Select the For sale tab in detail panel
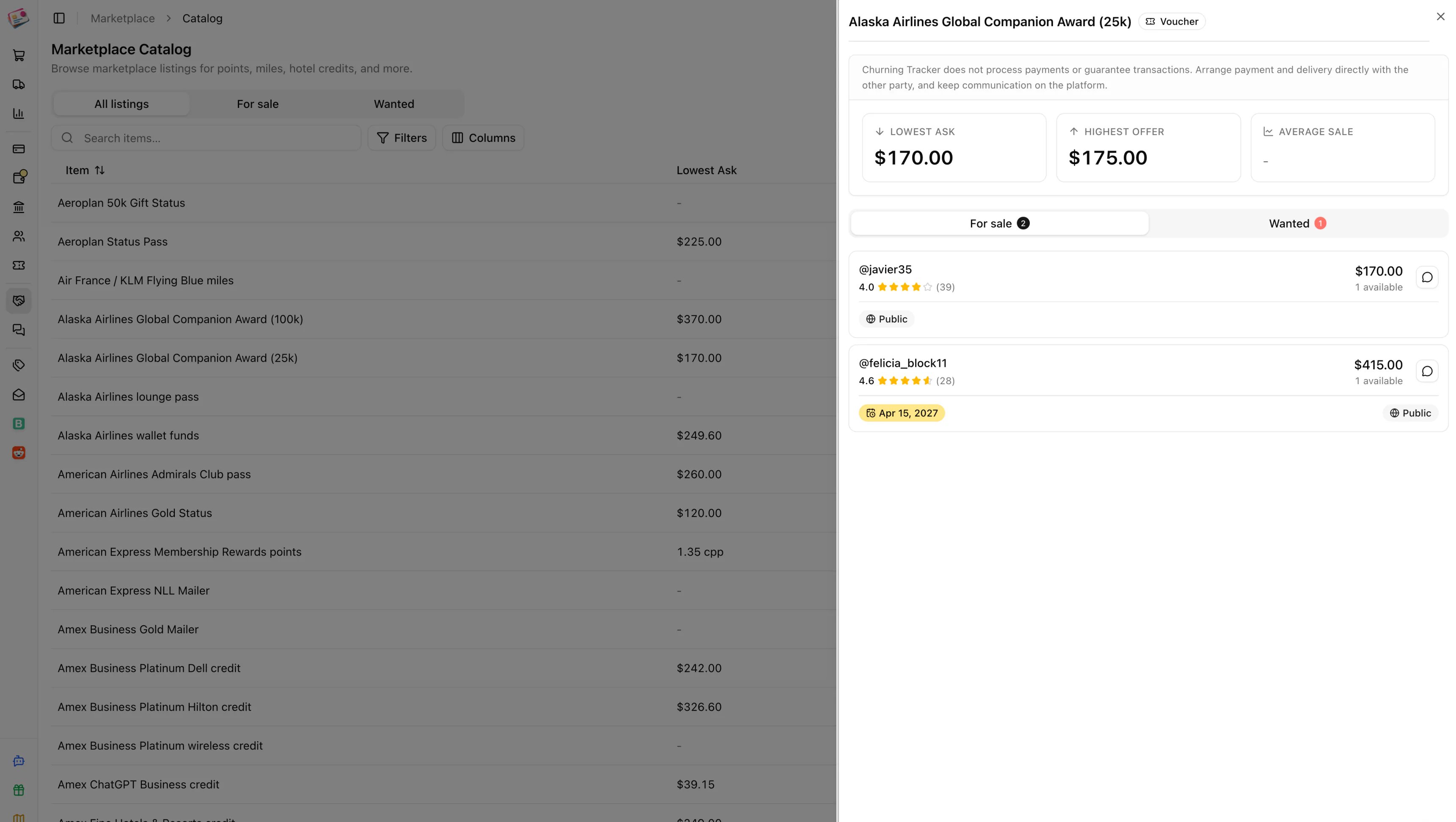 [x=999, y=224]
